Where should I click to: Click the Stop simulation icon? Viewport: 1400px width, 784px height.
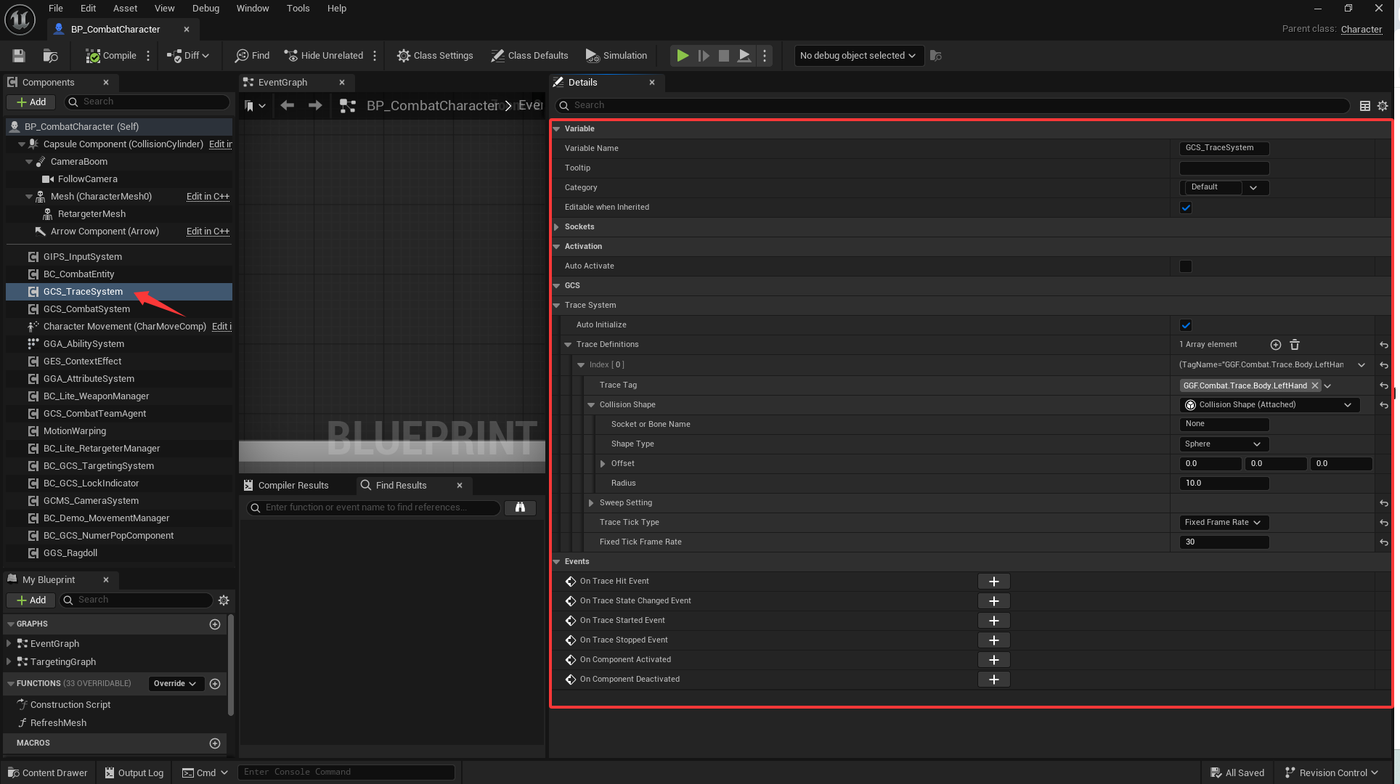pos(724,56)
